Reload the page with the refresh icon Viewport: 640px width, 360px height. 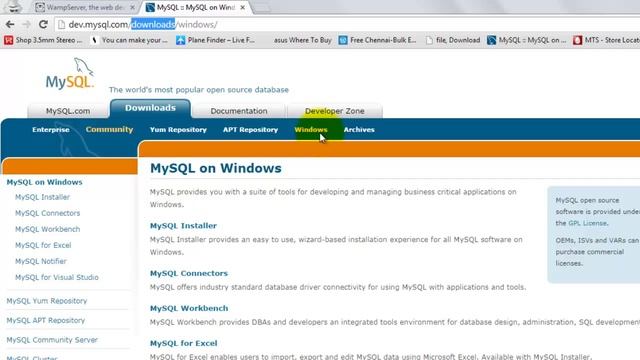(x=43, y=24)
